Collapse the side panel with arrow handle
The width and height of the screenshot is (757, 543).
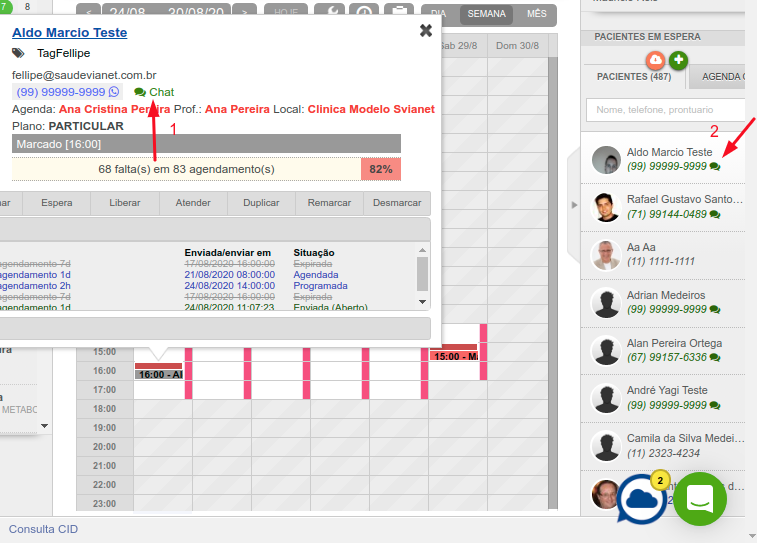tap(574, 205)
